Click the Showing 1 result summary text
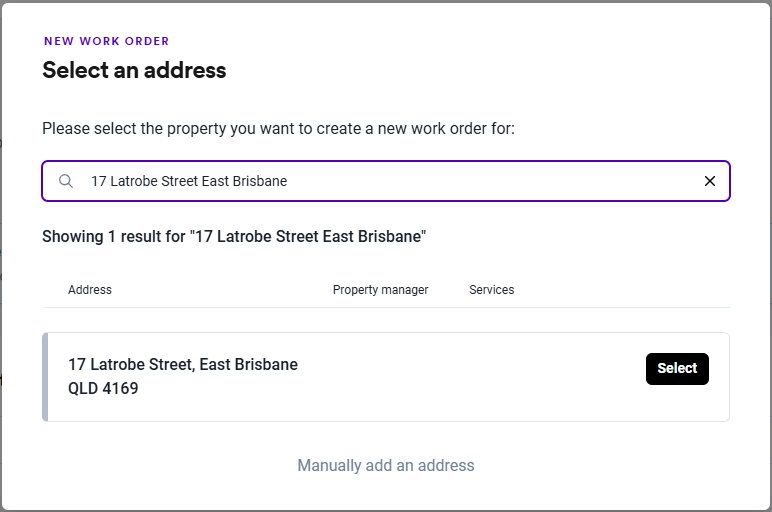Viewport: 772px width, 512px height. tap(234, 237)
